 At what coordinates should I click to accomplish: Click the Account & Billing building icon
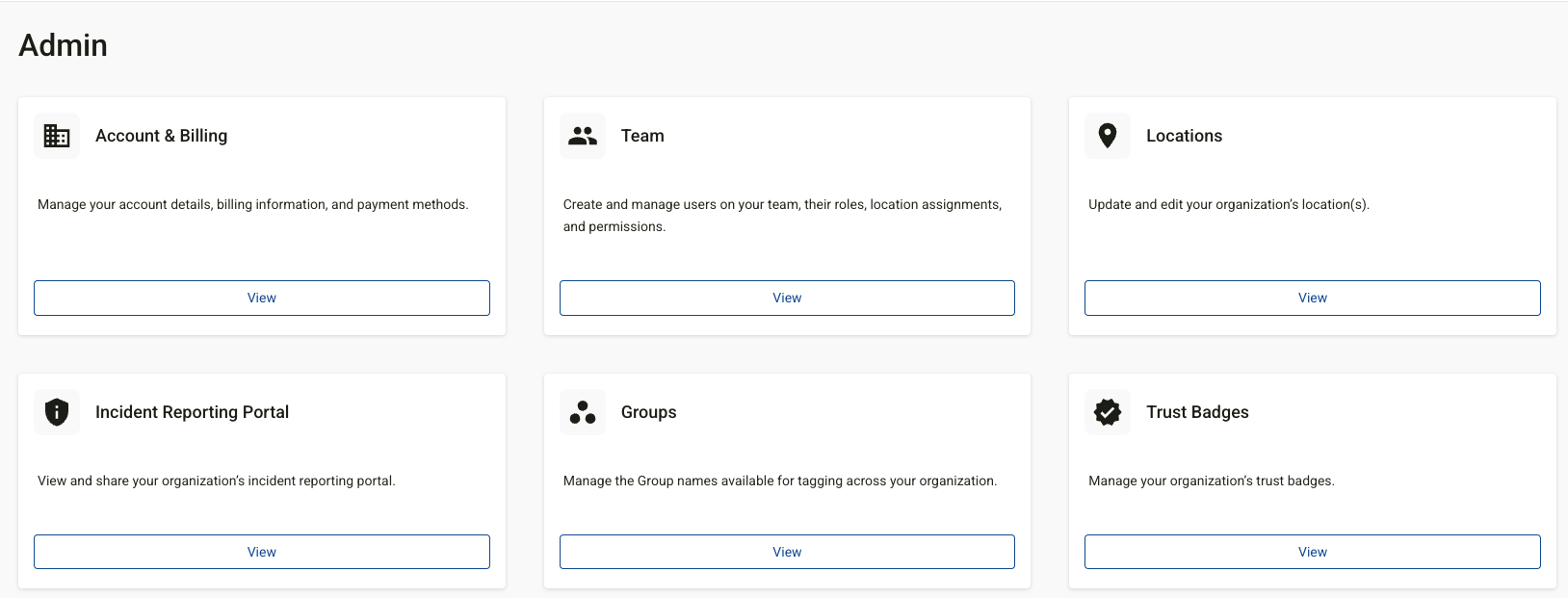(x=57, y=136)
